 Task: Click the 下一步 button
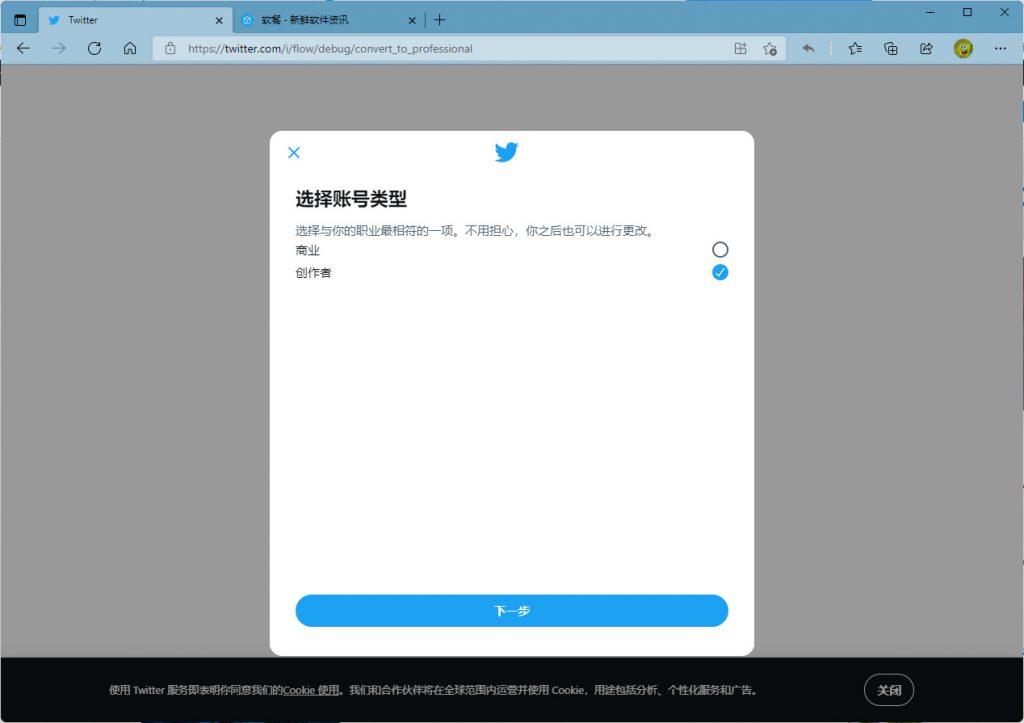[x=511, y=611]
